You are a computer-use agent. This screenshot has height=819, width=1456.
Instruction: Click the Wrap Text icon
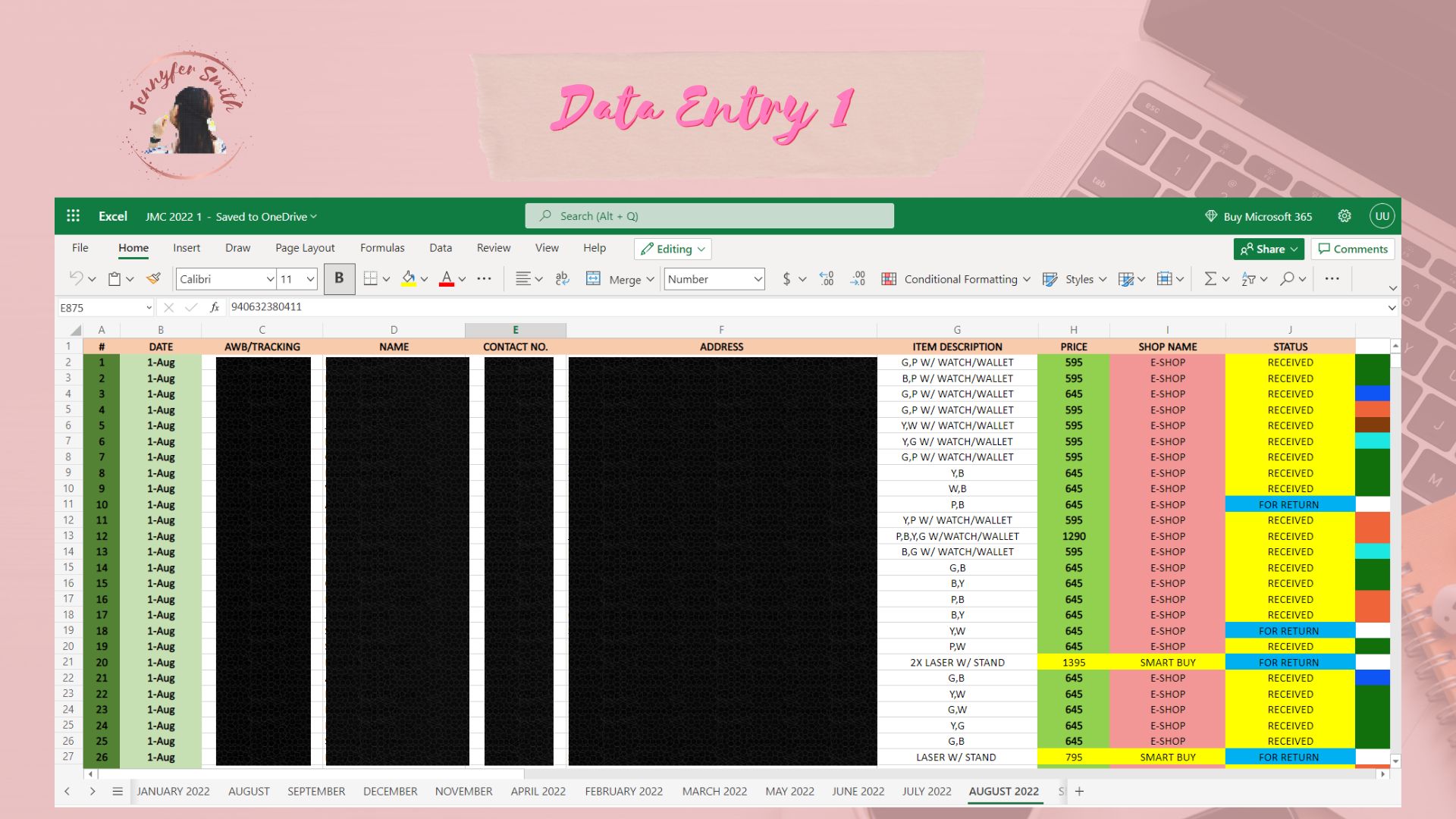tap(562, 278)
